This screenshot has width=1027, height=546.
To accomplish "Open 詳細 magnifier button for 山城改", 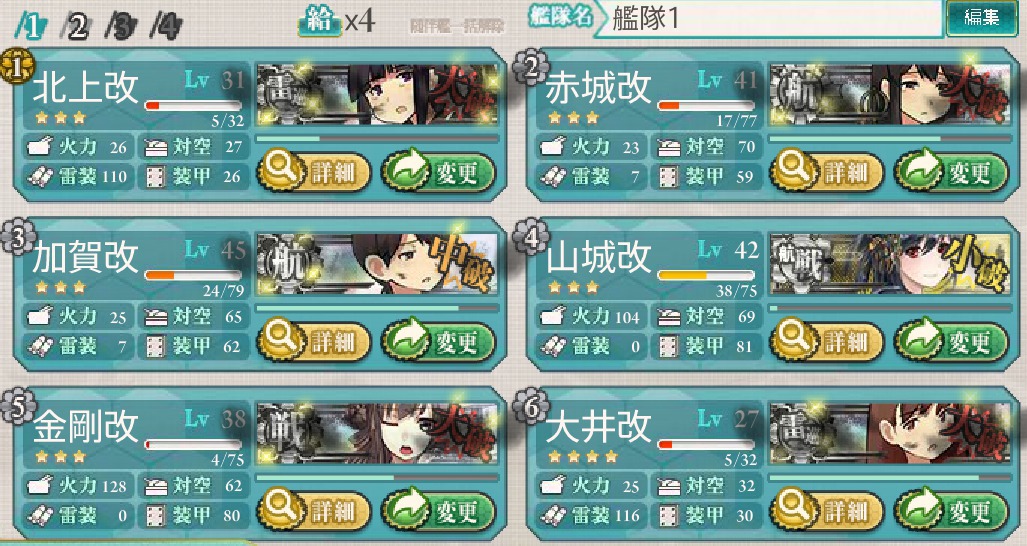I will point(827,341).
